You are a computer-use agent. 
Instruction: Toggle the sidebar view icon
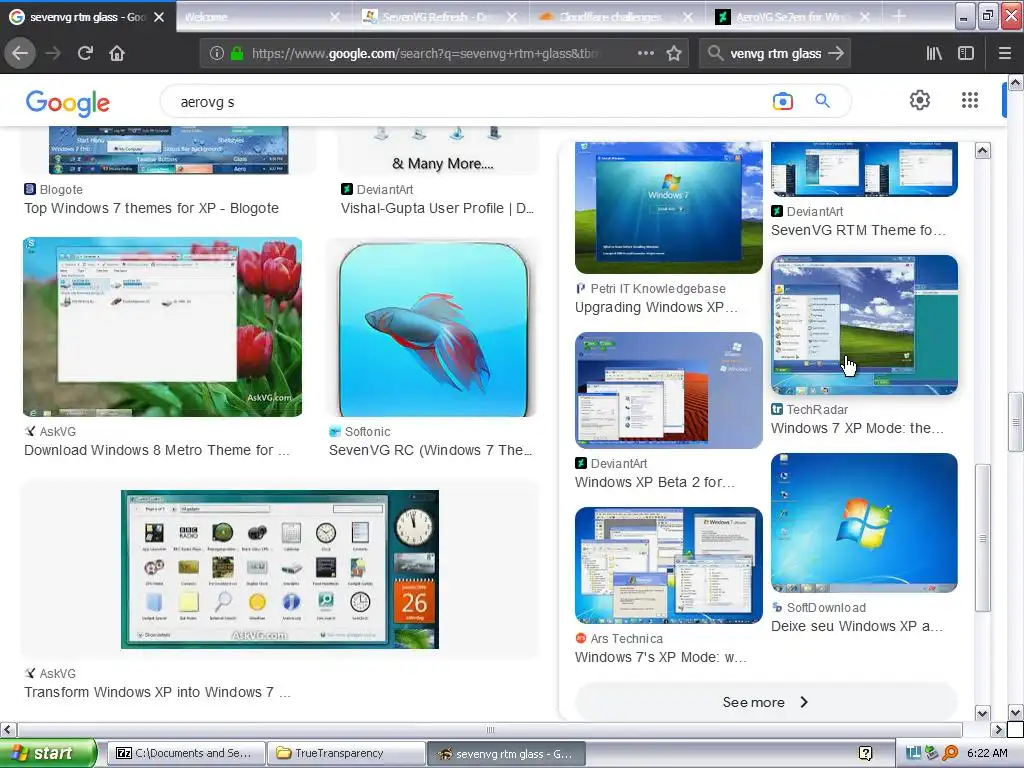966,53
